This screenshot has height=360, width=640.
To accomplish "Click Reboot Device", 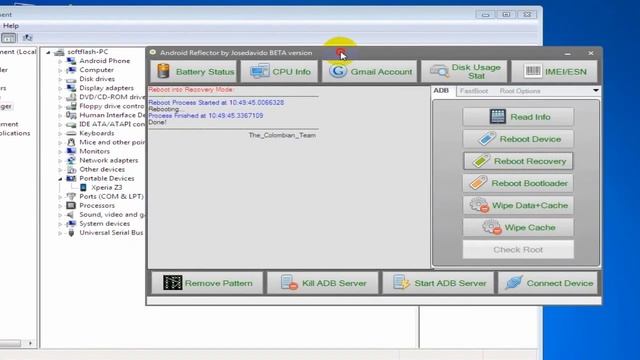I will (518, 139).
